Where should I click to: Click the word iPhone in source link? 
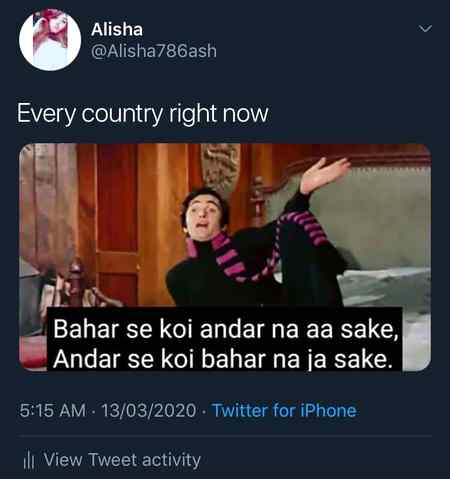329,410
